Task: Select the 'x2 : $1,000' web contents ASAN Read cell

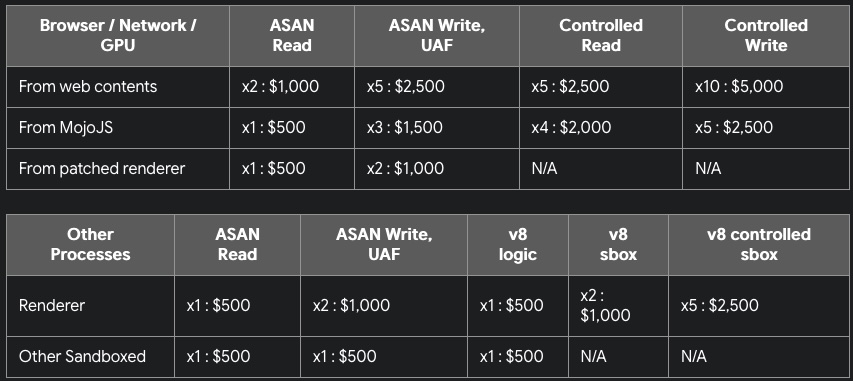Action: (280, 87)
